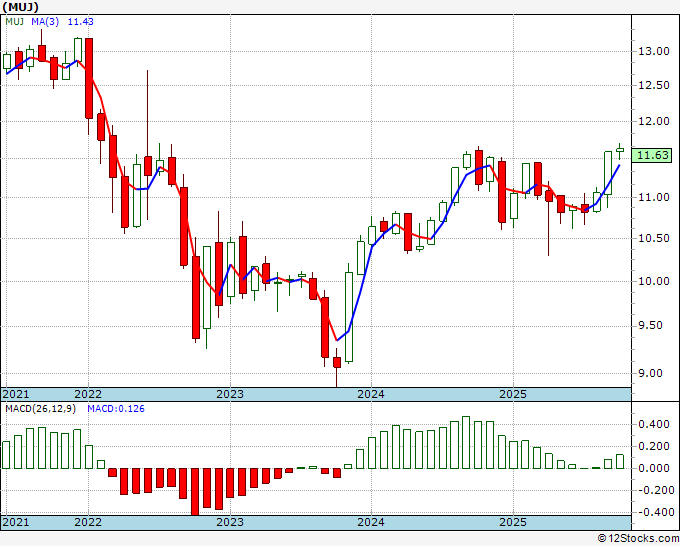680x546 pixels.
Task: Click 2024 on the price chart timeline
Action: tap(371, 394)
